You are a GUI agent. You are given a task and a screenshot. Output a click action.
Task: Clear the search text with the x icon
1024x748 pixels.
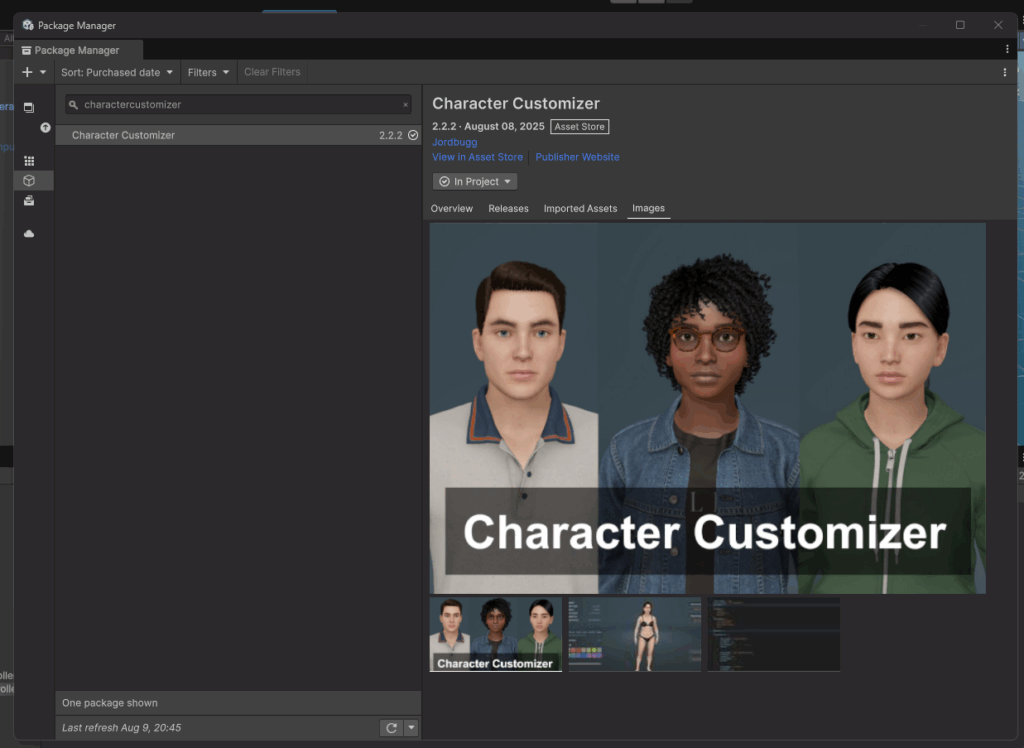click(406, 105)
